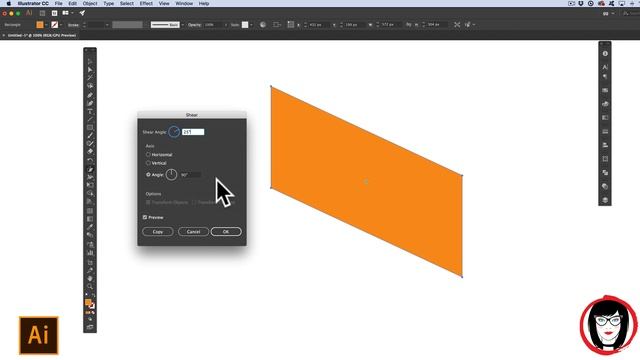640x360 pixels.
Task: Open the graphic Style dropdown arrow
Action: (x=251, y=25)
